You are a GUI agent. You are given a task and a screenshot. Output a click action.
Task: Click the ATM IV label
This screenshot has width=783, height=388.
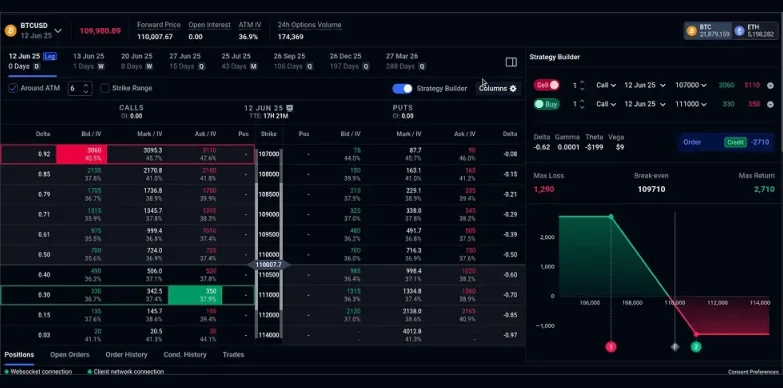tap(250, 25)
